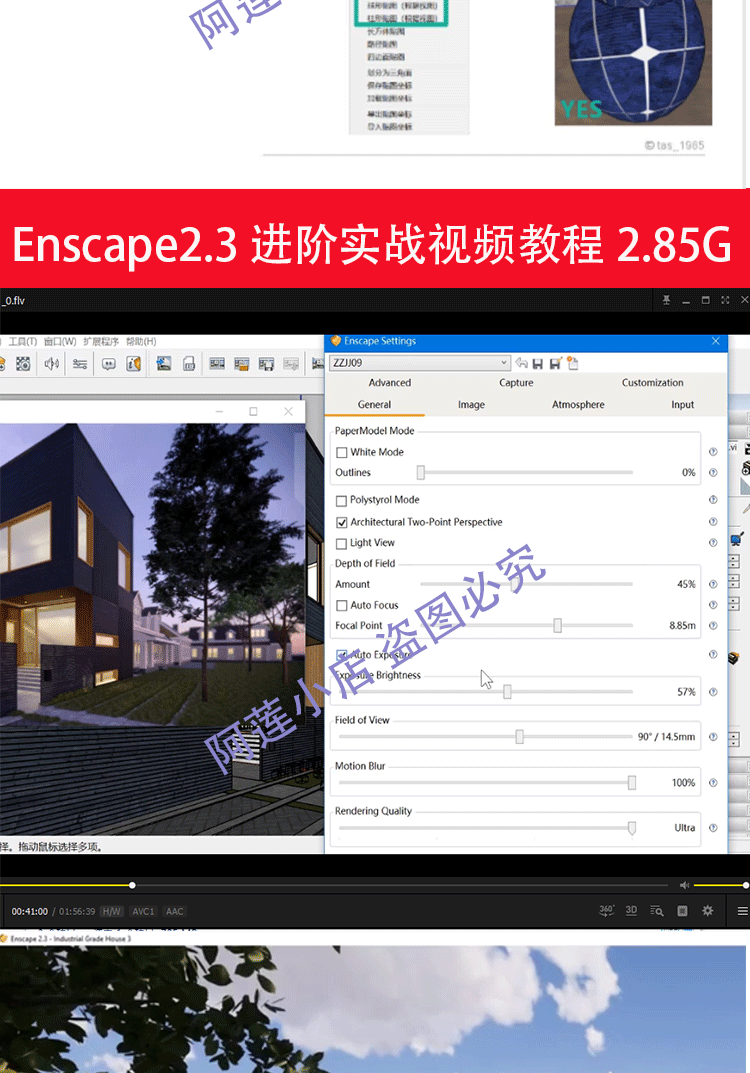Select the General tab
The height and width of the screenshot is (1073, 750).
tap(374, 404)
